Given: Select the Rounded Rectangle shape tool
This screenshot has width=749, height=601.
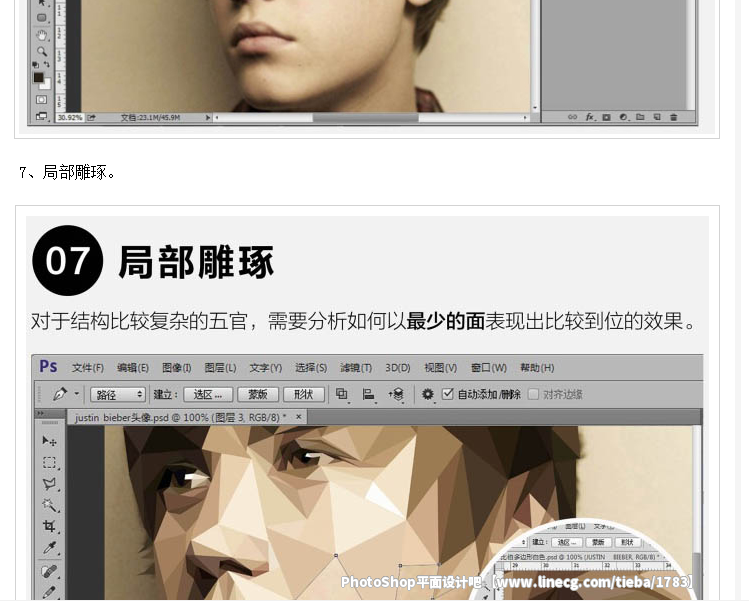Looking at the screenshot, I should click(42, 18).
